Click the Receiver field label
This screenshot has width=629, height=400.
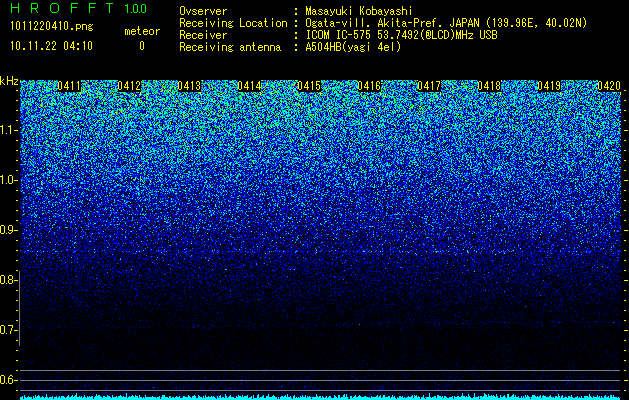point(203,35)
